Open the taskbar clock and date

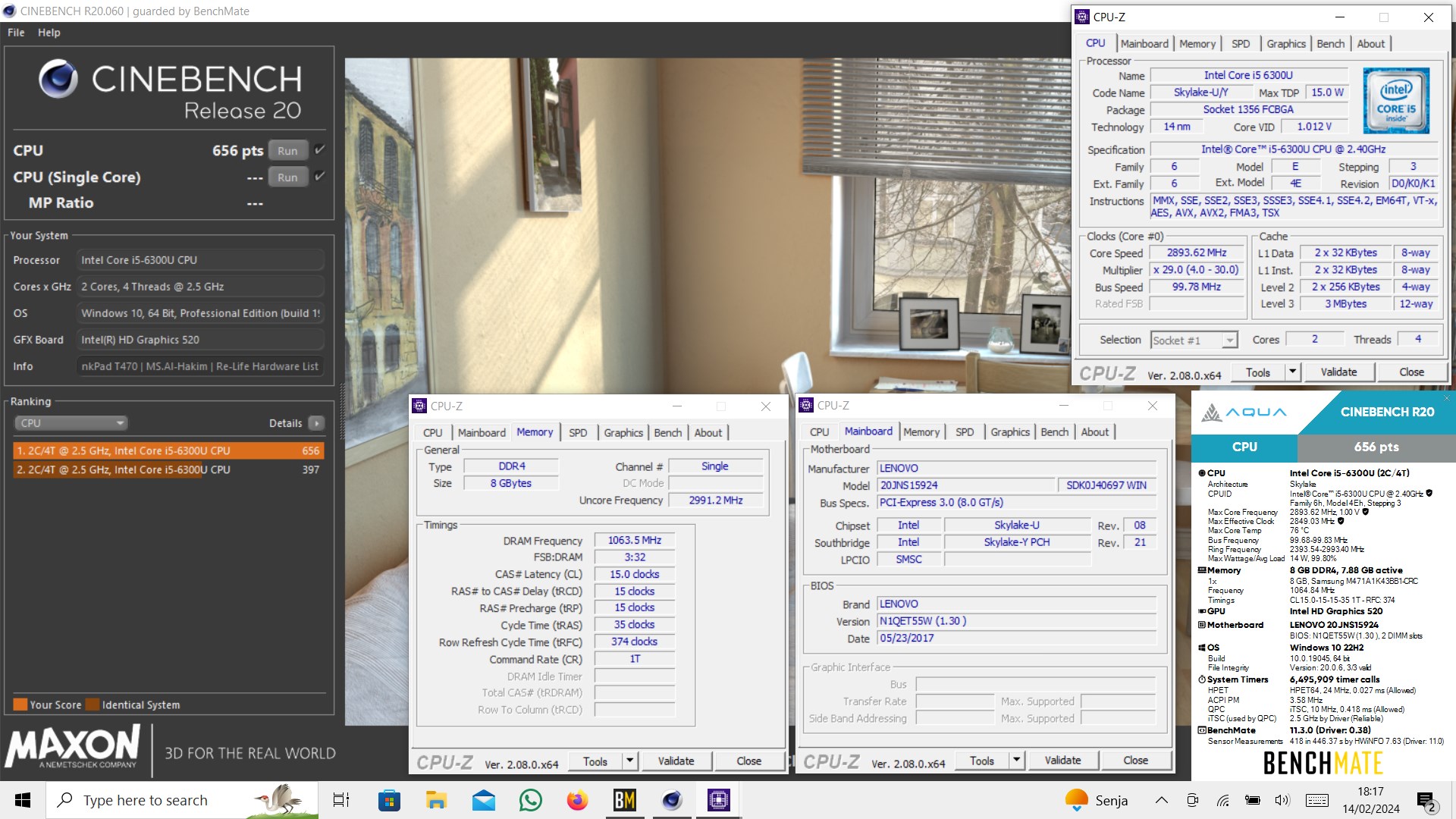1370,800
